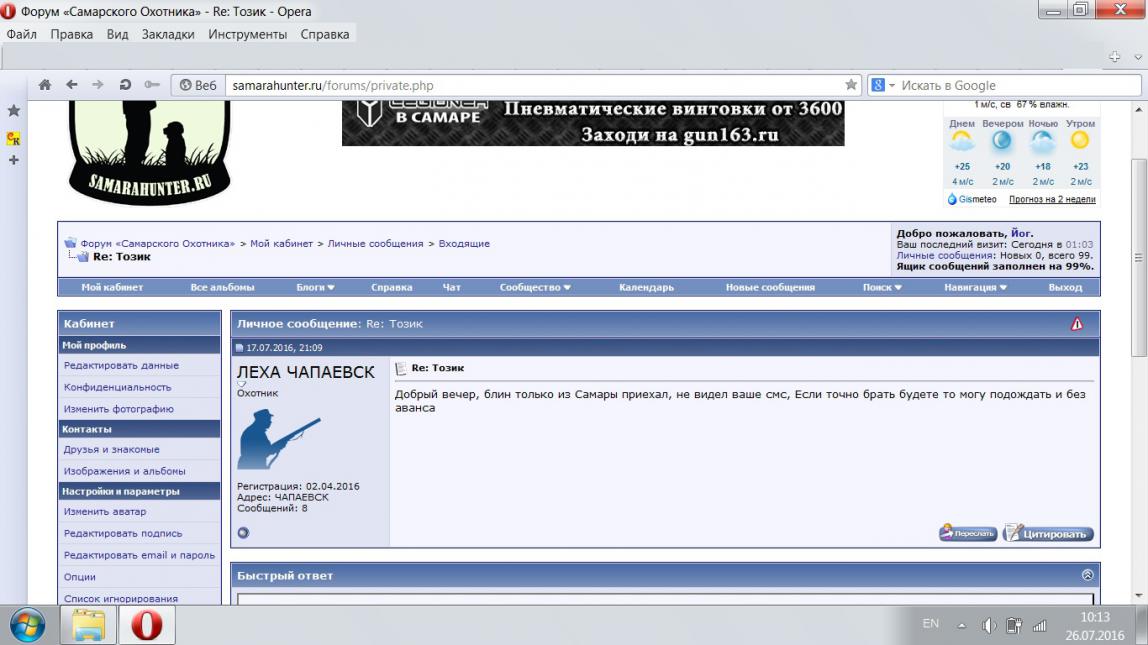Open the Opera browser from the taskbar
1148x645 pixels.
tap(146, 625)
